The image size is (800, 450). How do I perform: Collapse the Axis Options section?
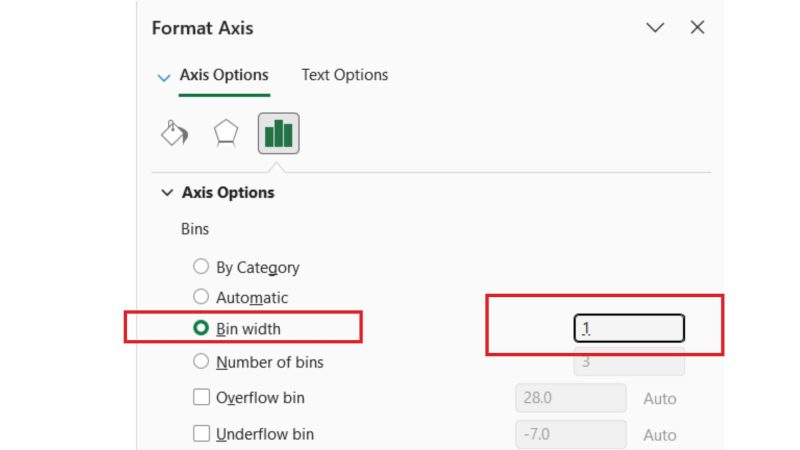click(167, 192)
